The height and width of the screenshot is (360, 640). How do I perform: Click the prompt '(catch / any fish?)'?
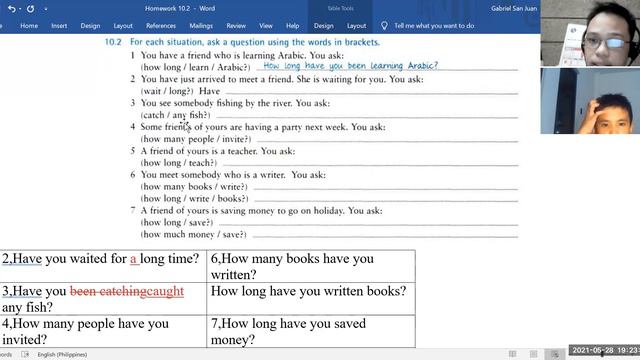click(176, 115)
